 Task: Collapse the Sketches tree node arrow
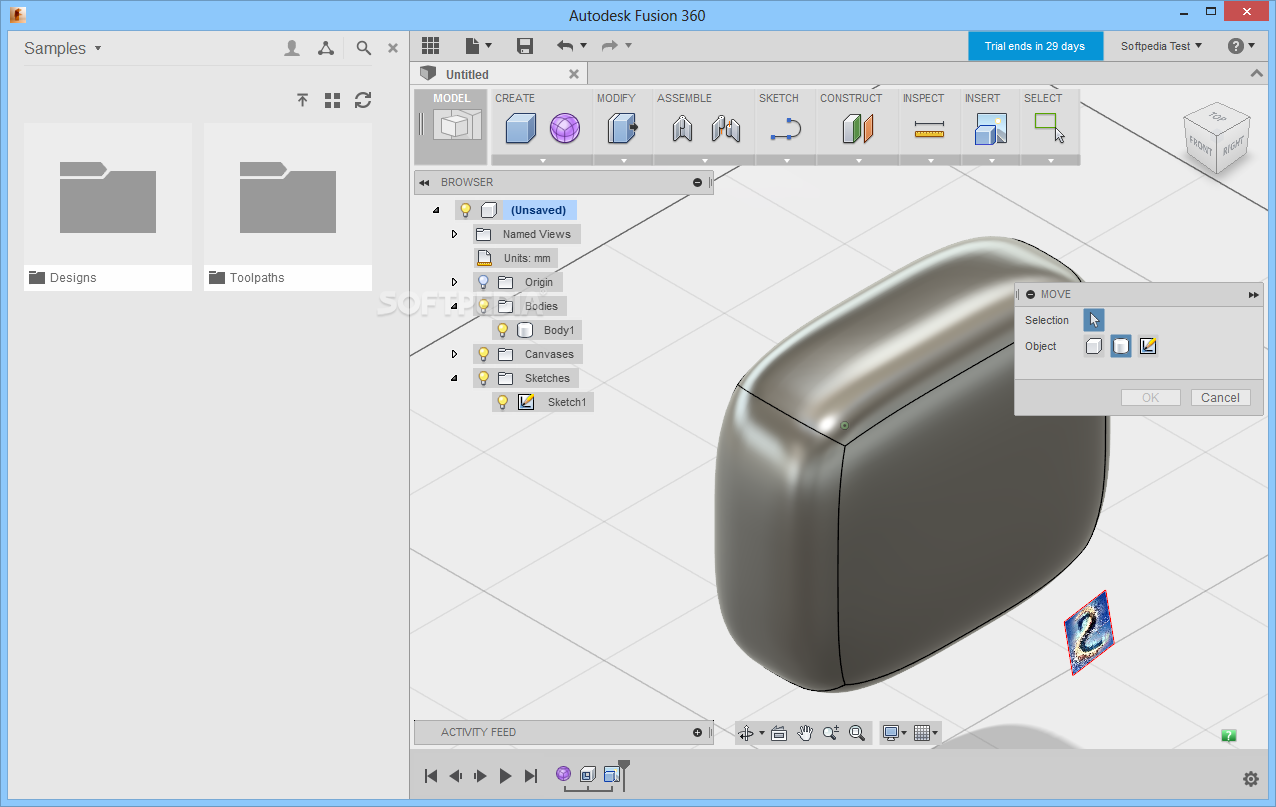[454, 378]
